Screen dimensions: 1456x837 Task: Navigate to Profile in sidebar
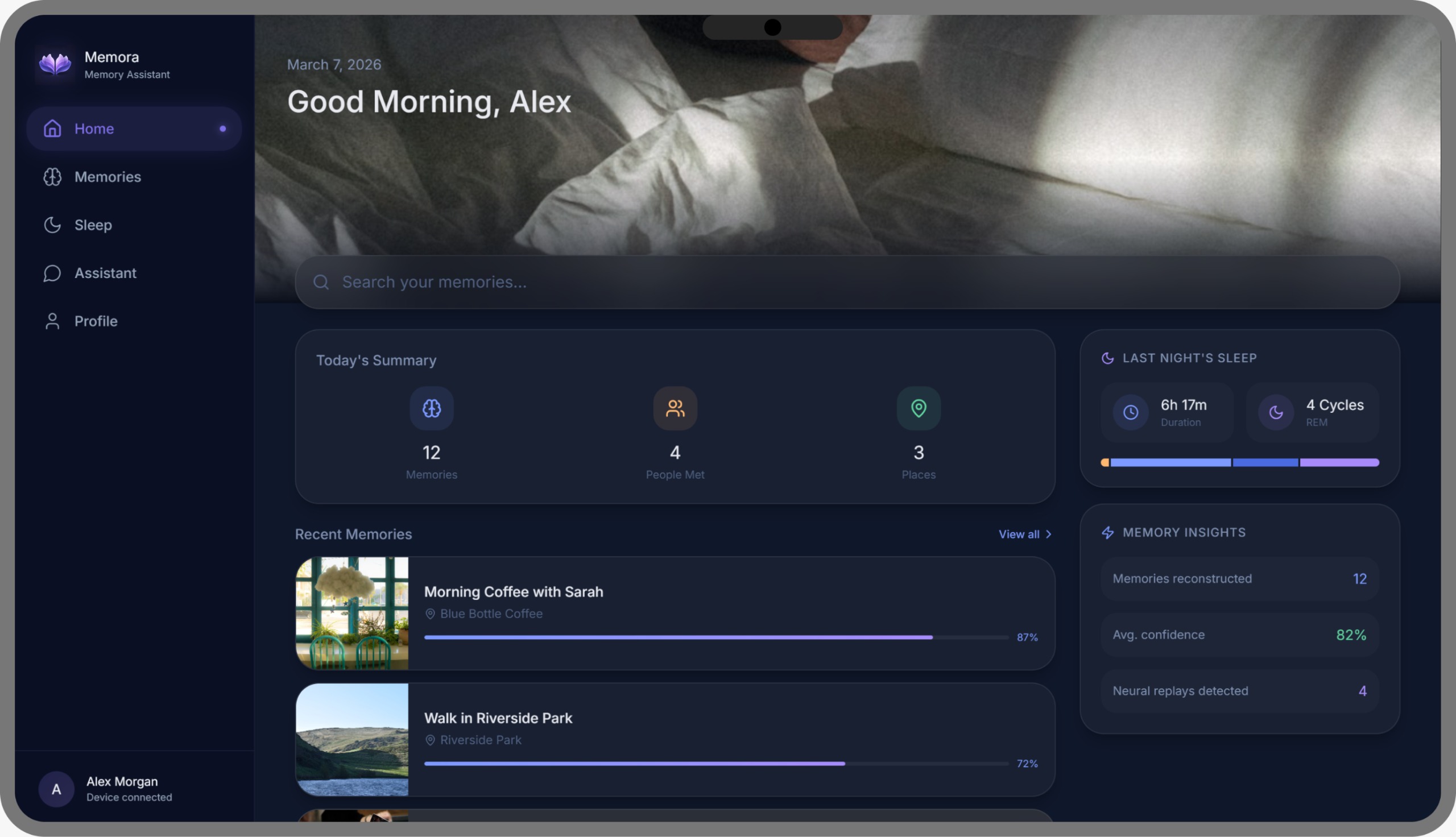pos(96,321)
